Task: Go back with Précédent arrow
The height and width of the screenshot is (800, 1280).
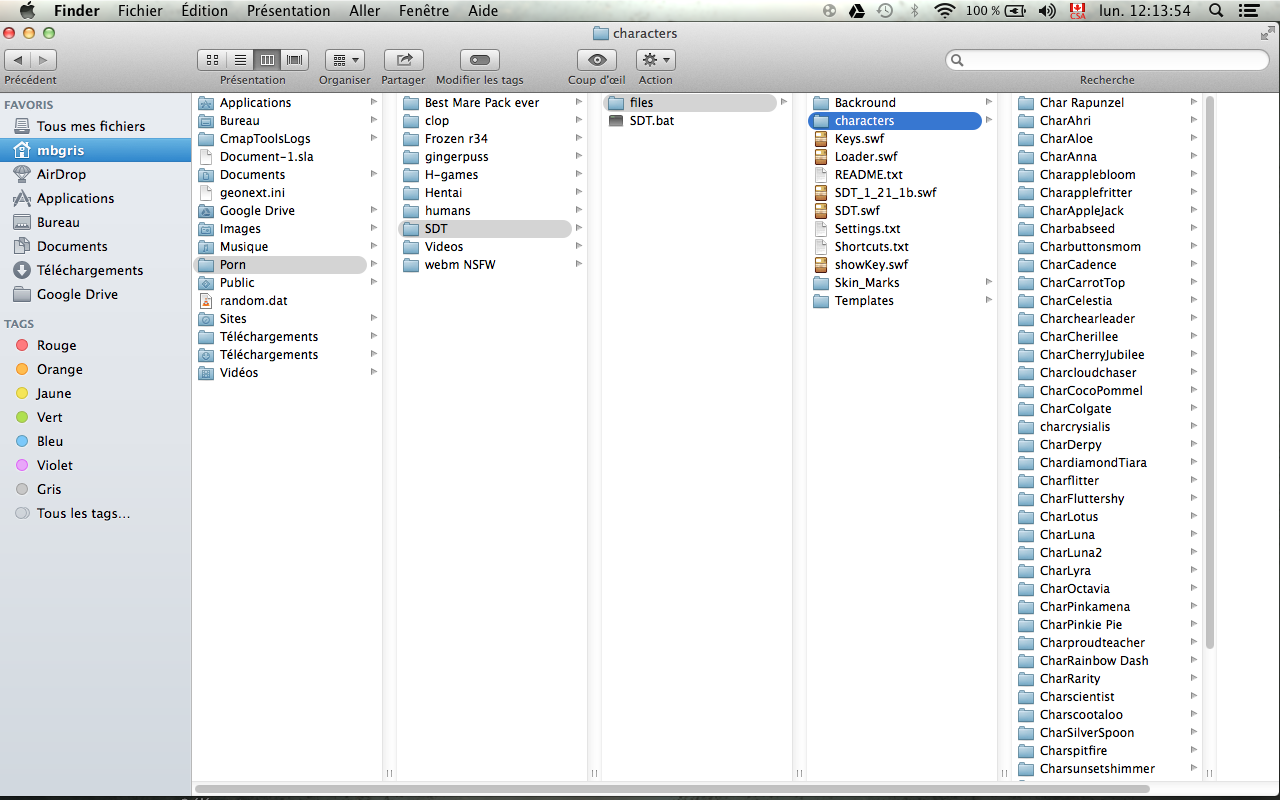Action: 18,60
